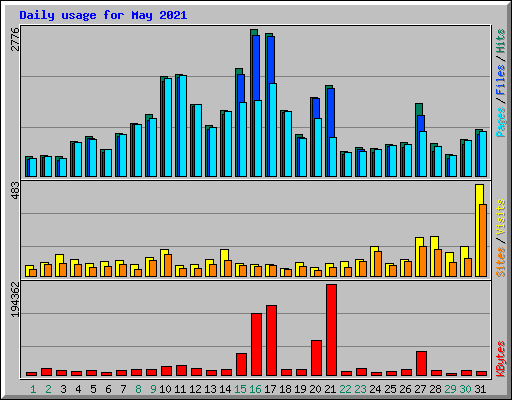
Task: Click the 483 visits axis value
Action: pyautogui.click(x=15, y=191)
